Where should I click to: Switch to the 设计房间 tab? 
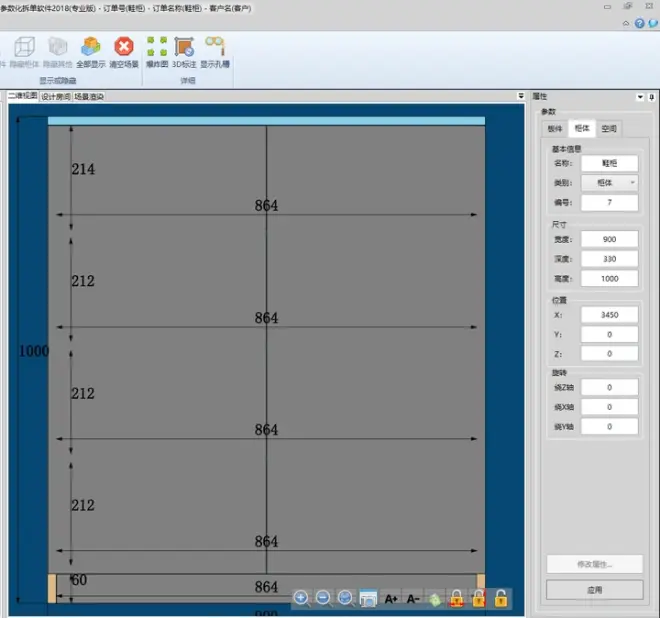[55, 97]
